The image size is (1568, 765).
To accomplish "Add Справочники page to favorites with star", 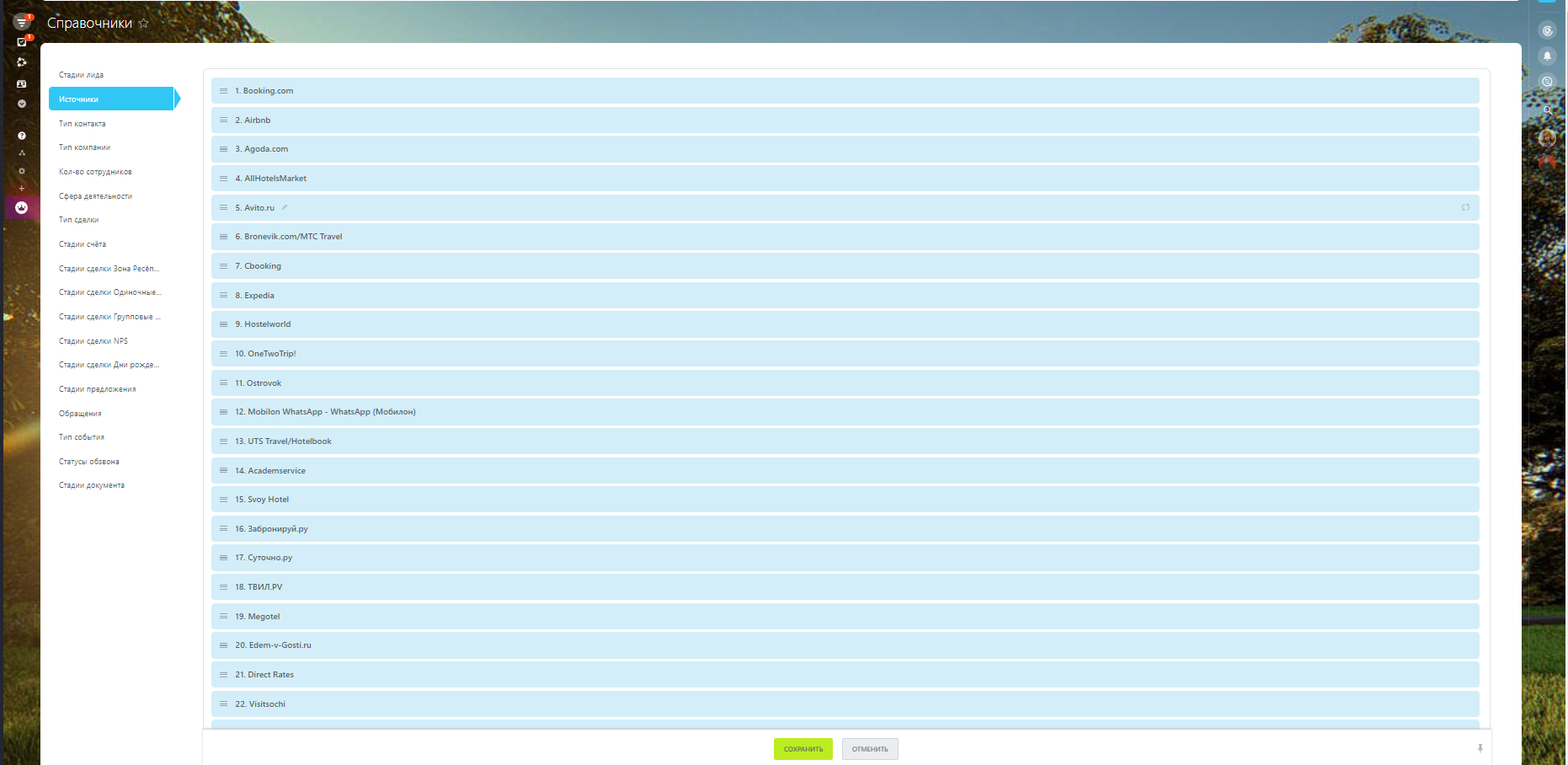I will [144, 24].
